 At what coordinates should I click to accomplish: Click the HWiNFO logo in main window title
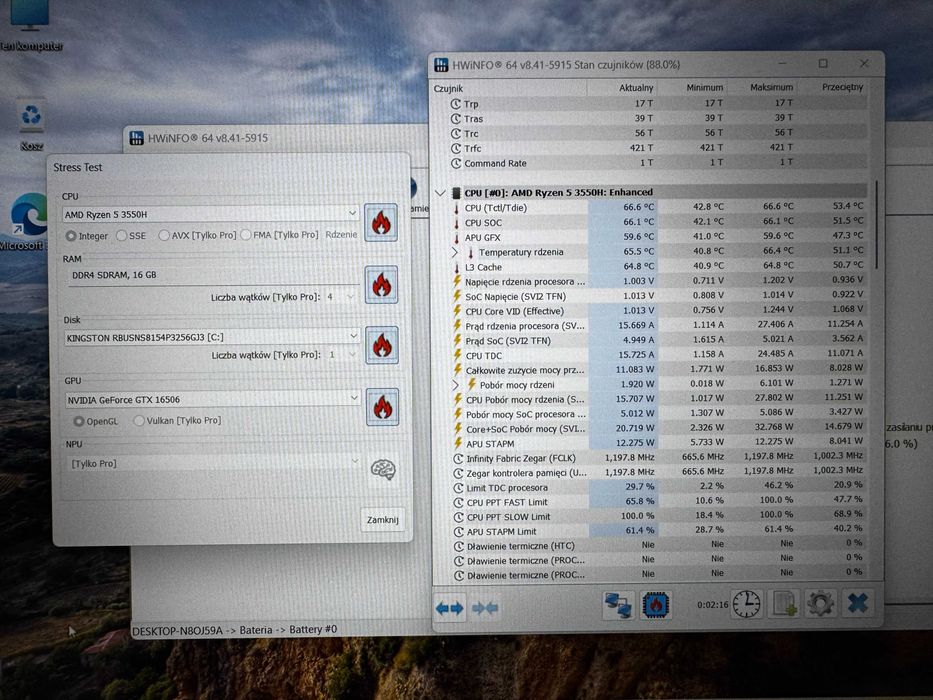[x=136, y=138]
